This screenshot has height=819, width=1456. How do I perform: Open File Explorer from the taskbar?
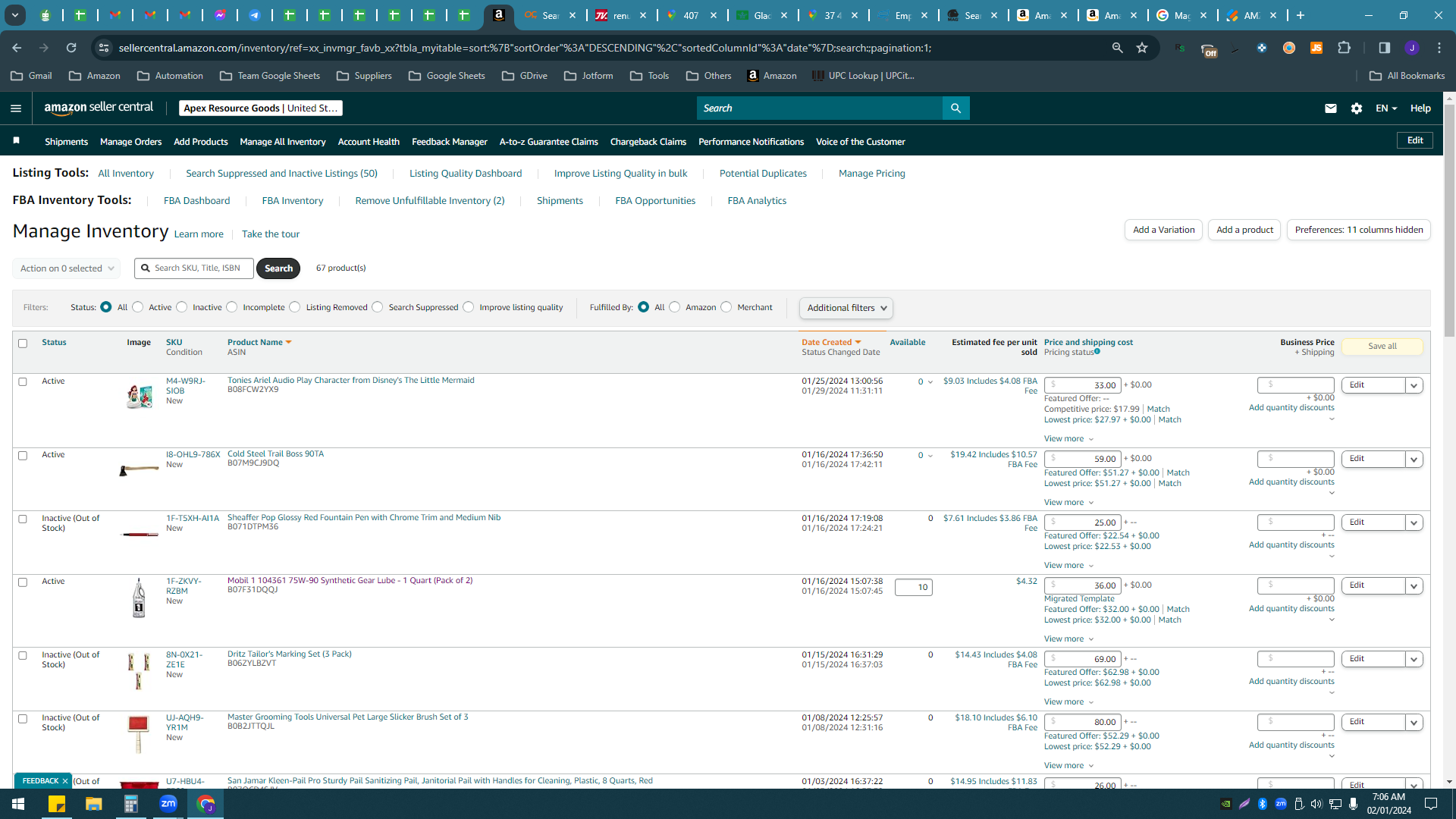(x=93, y=804)
